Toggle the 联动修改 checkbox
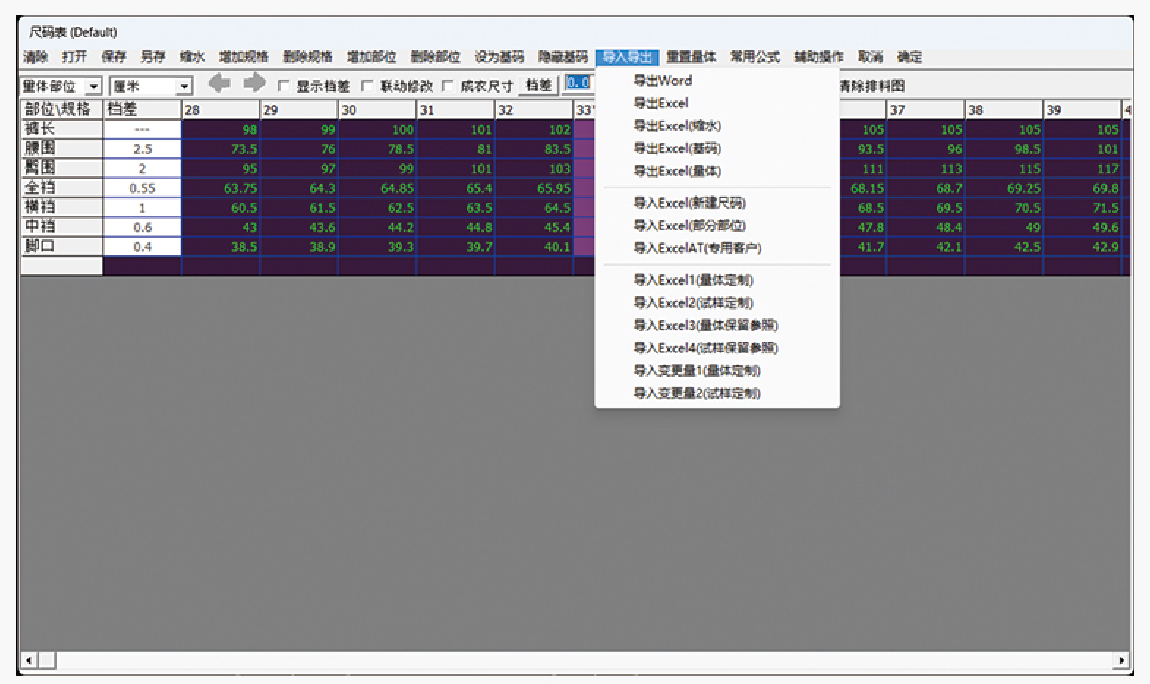This screenshot has height=684, width=1150. 367,87
